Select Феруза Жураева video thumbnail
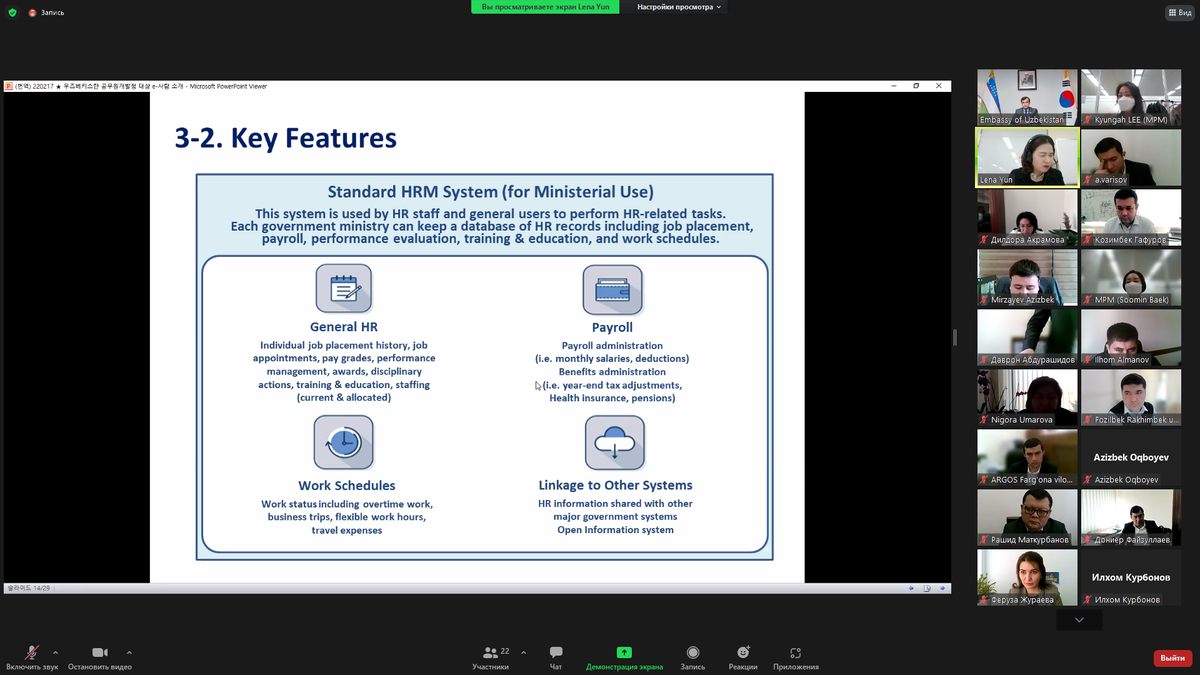 [x=1026, y=577]
